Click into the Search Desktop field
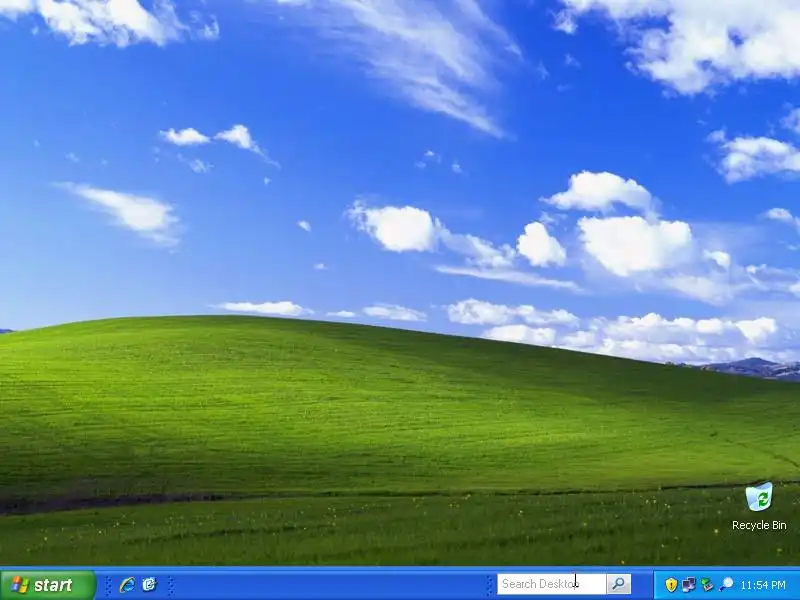The width and height of the screenshot is (800, 600). click(552, 584)
